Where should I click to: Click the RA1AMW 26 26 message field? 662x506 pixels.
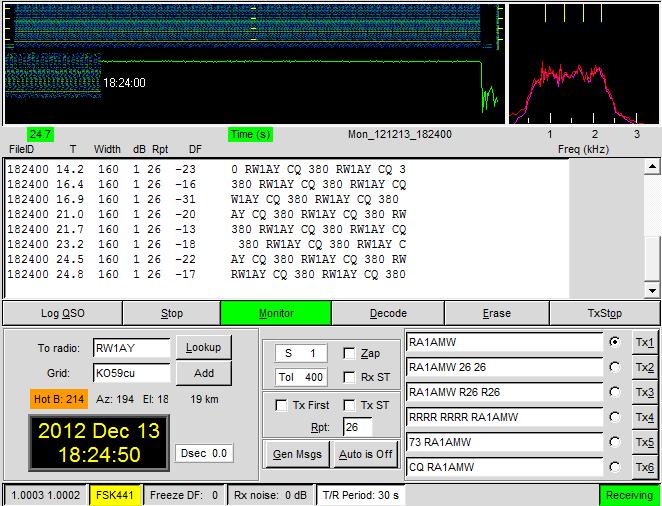pyautogui.click(x=504, y=367)
